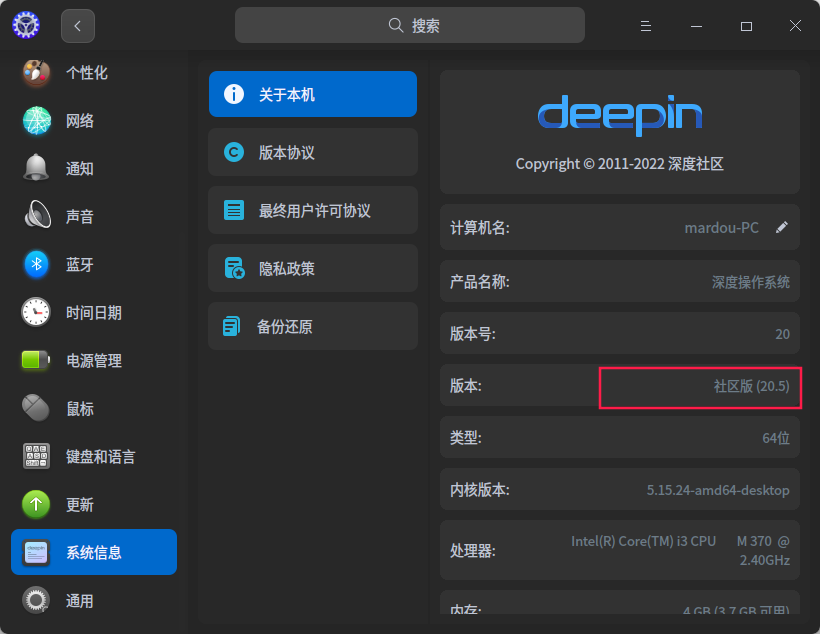The image size is (820, 634).
Task: Open the 电源管理 battery icon
Action: (x=36, y=360)
